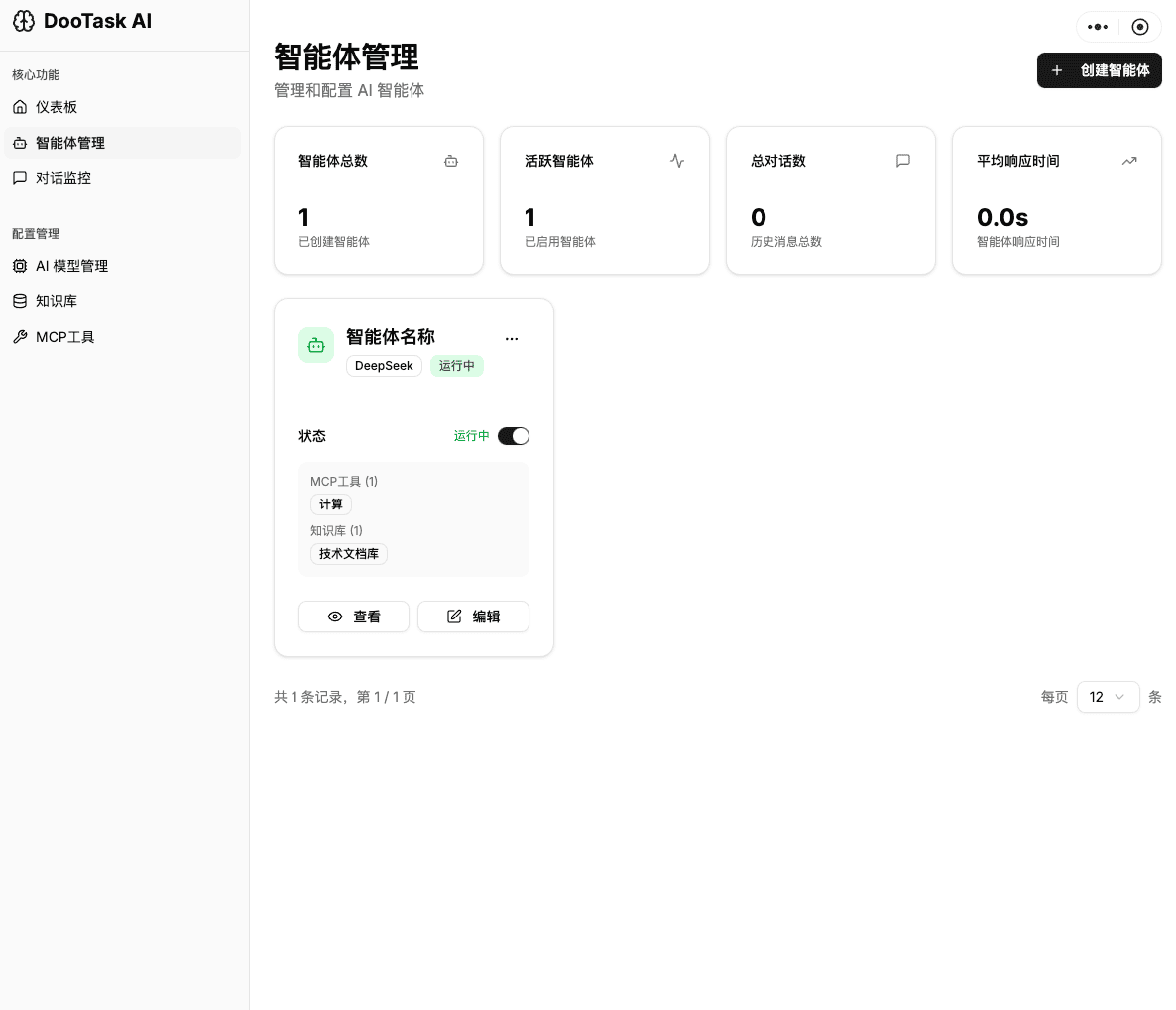Click the green 运行中 badge under the agent name

click(457, 366)
